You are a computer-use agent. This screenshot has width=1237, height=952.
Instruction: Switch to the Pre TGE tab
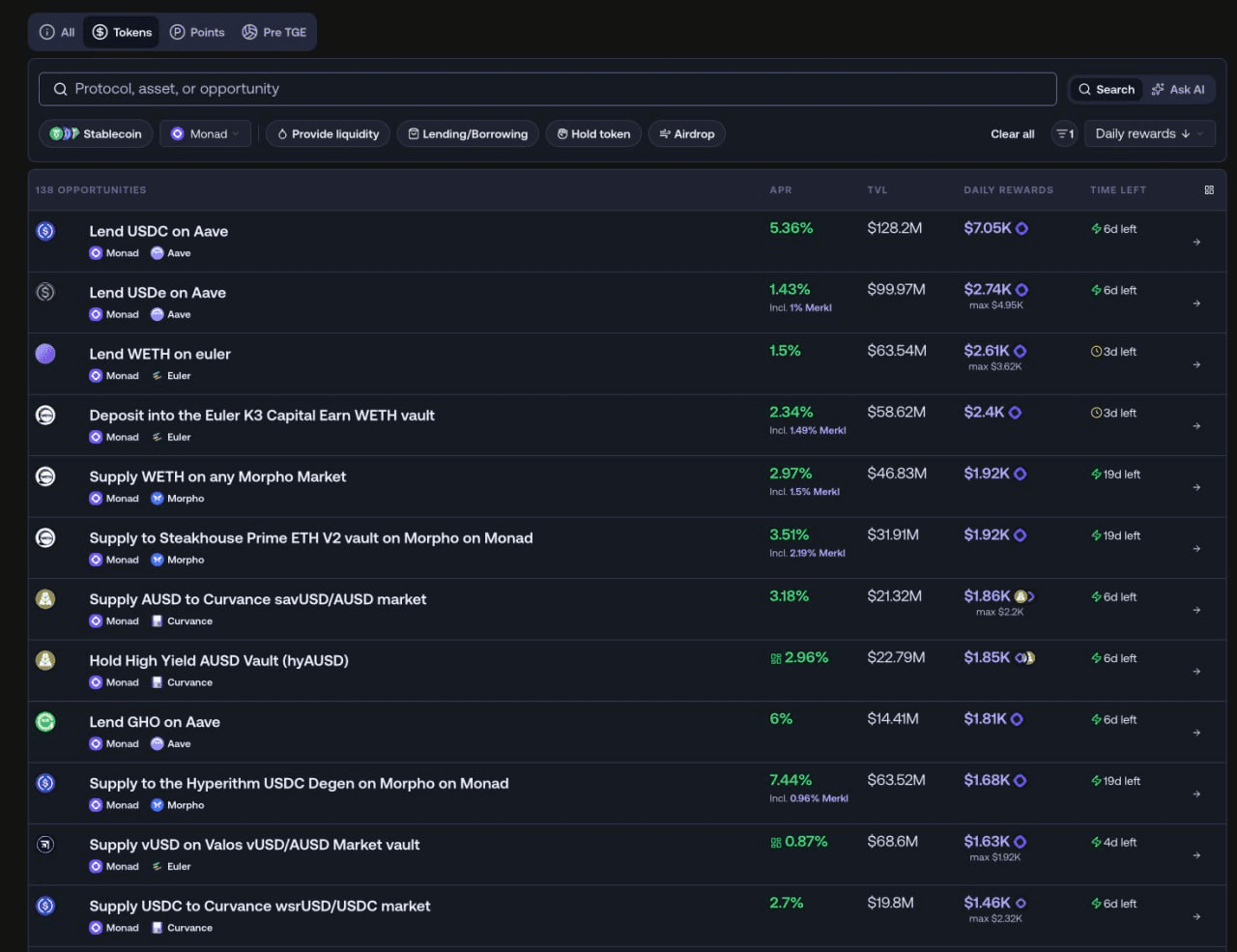click(273, 32)
